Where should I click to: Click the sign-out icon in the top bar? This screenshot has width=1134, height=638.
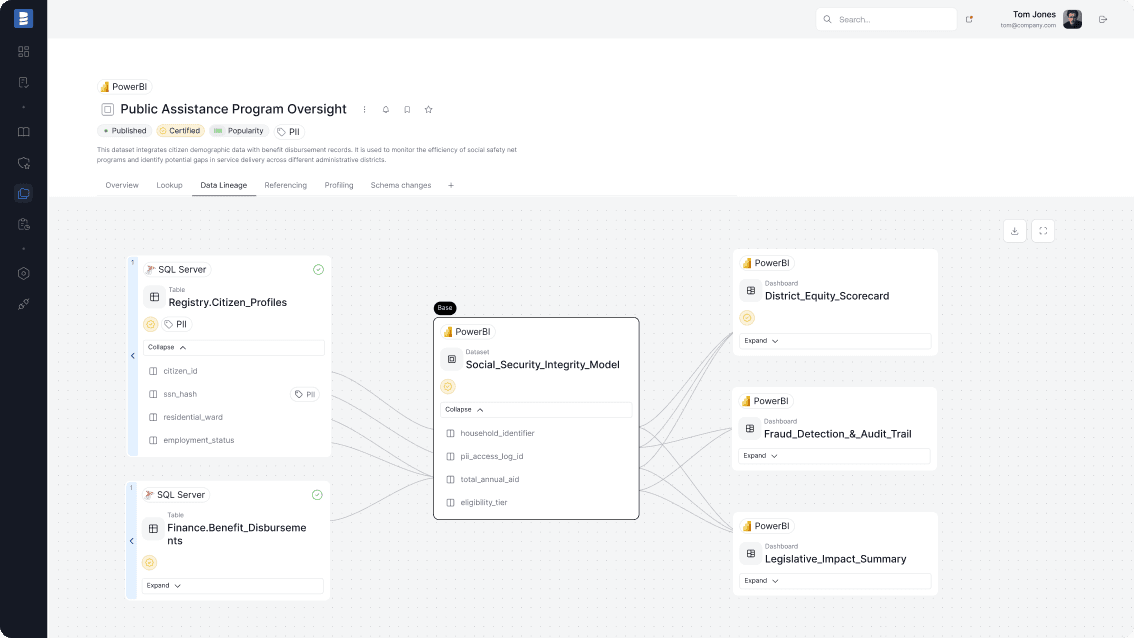pyautogui.click(x=1103, y=18)
